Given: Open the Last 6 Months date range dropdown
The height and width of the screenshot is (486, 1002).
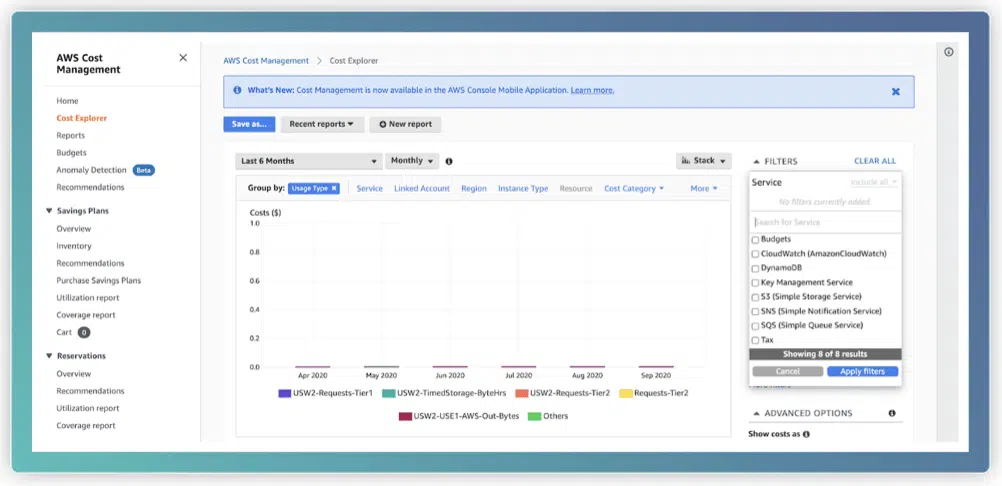Looking at the screenshot, I should tap(309, 161).
